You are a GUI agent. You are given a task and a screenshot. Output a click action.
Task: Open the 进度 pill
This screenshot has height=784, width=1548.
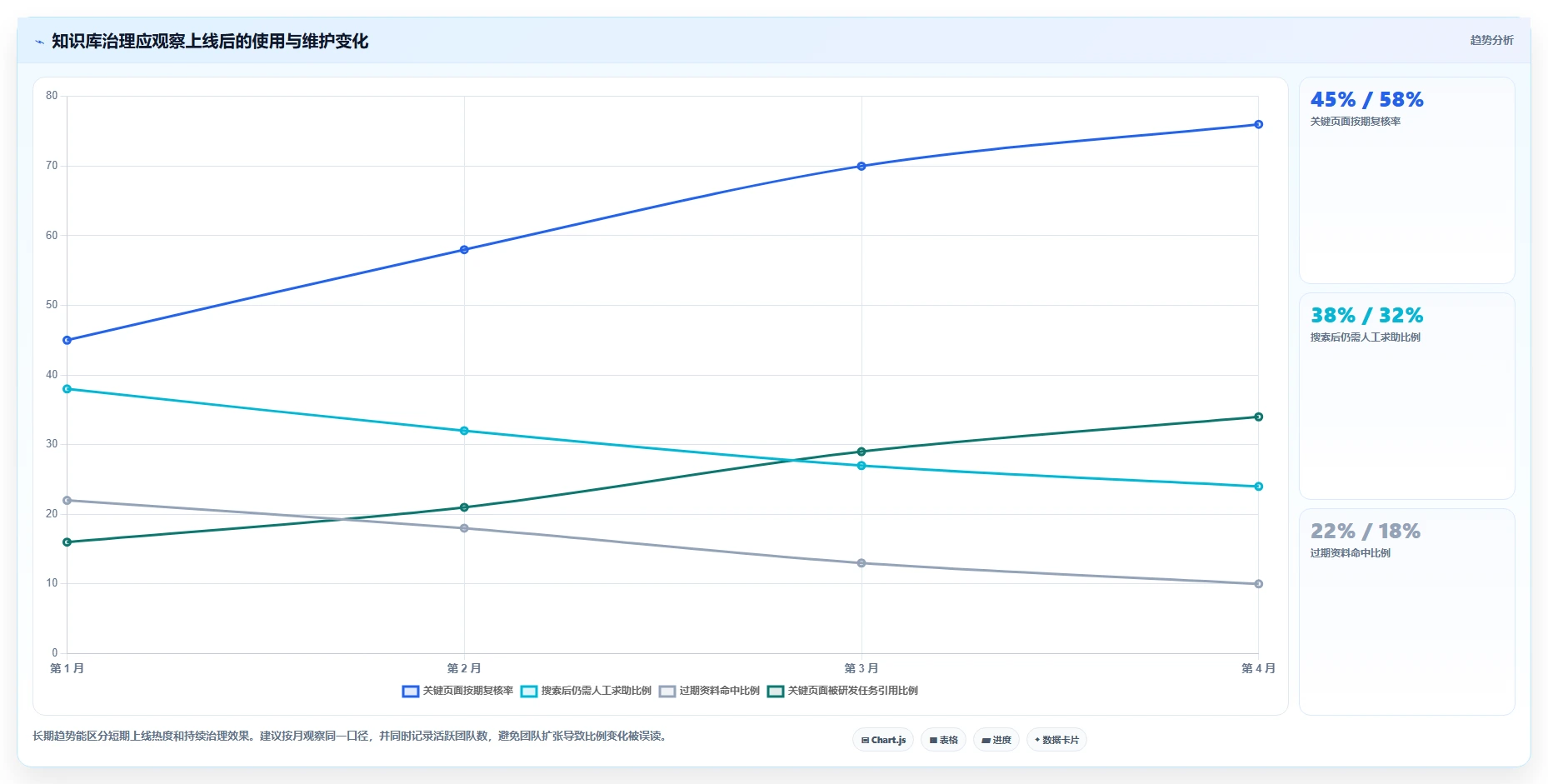(x=996, y=740)
